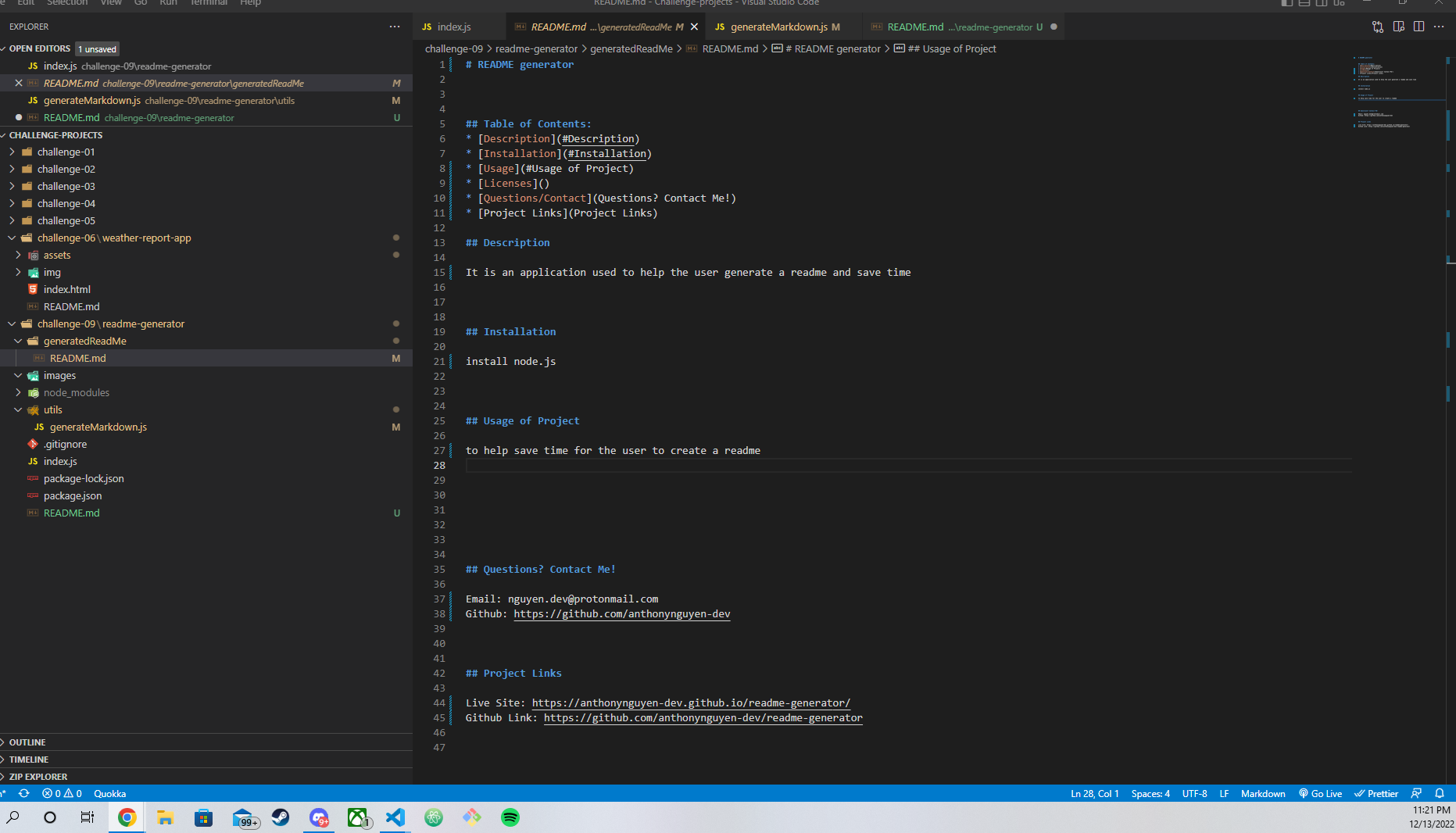
Task: Click the notifications bell in the status bar
Action: pyautogui.click(x=1440, y=793)
